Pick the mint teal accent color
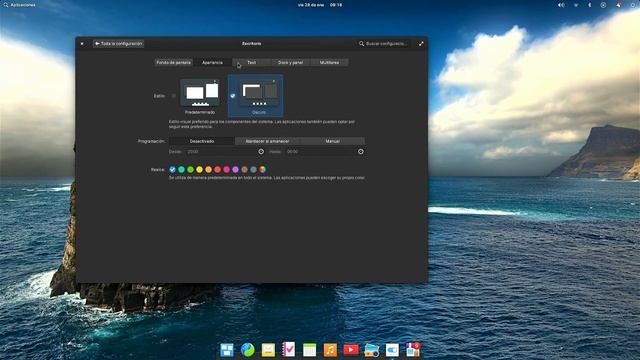640x360 pixels. [x=182, y=169]
